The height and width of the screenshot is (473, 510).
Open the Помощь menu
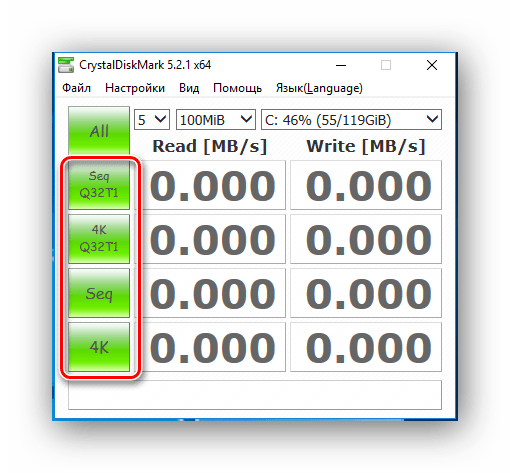(237, 88)
